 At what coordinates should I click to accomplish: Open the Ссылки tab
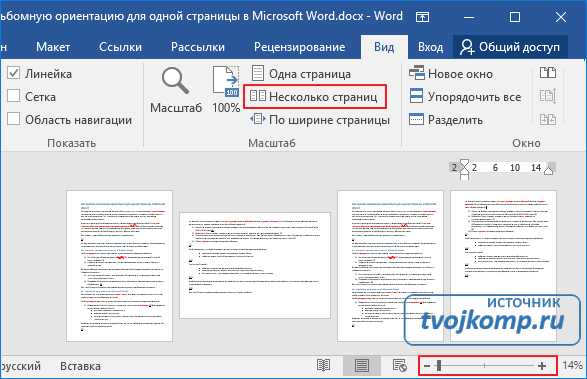click(121, 47)
